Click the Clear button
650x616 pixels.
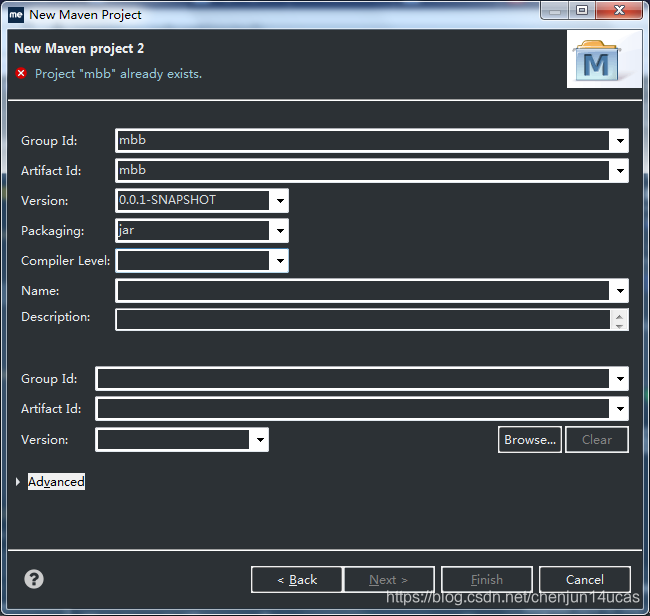pyautogui.click(x=597, y=439)
